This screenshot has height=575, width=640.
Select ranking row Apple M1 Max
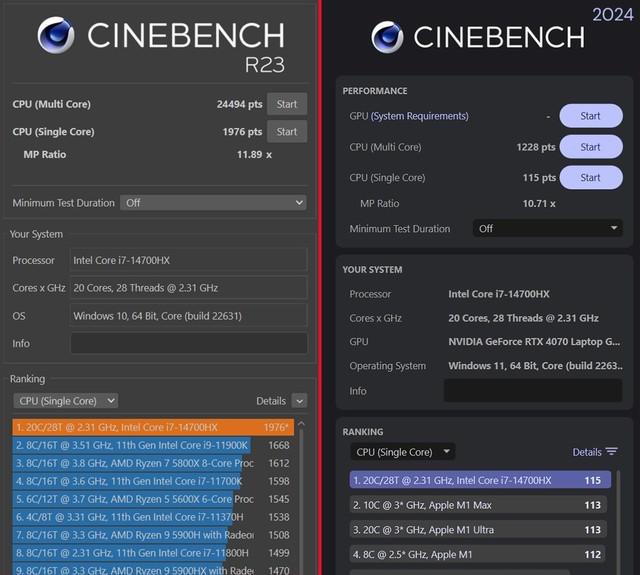[x=478, y=505]
